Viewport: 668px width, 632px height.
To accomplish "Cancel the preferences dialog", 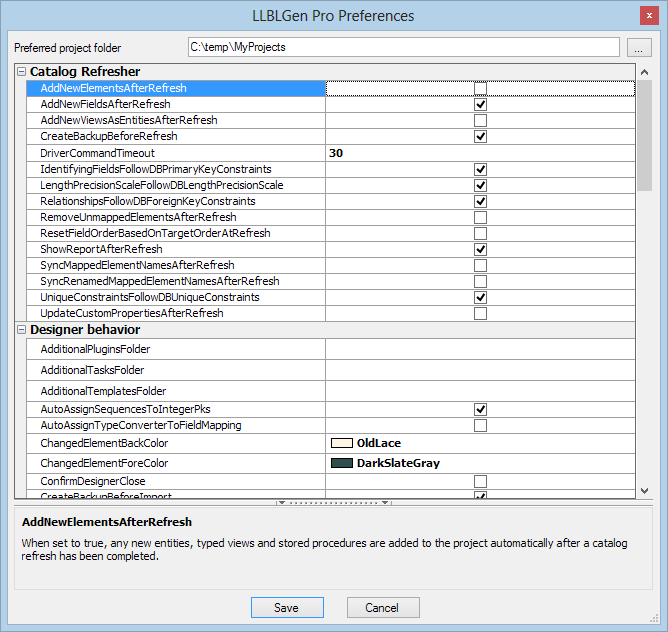I will [x=383, y=607].
